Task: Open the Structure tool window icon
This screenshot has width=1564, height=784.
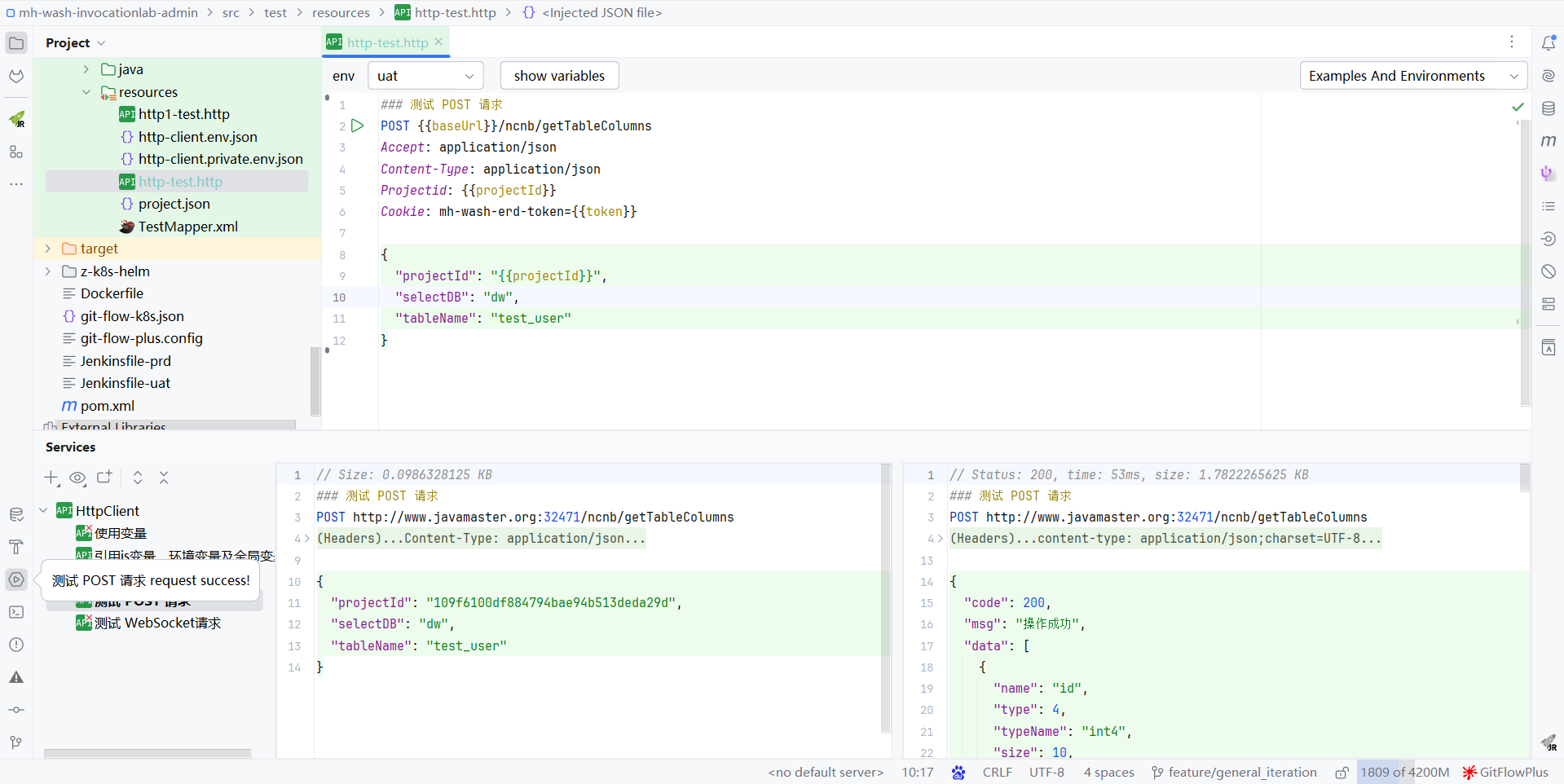Action: 16,152
